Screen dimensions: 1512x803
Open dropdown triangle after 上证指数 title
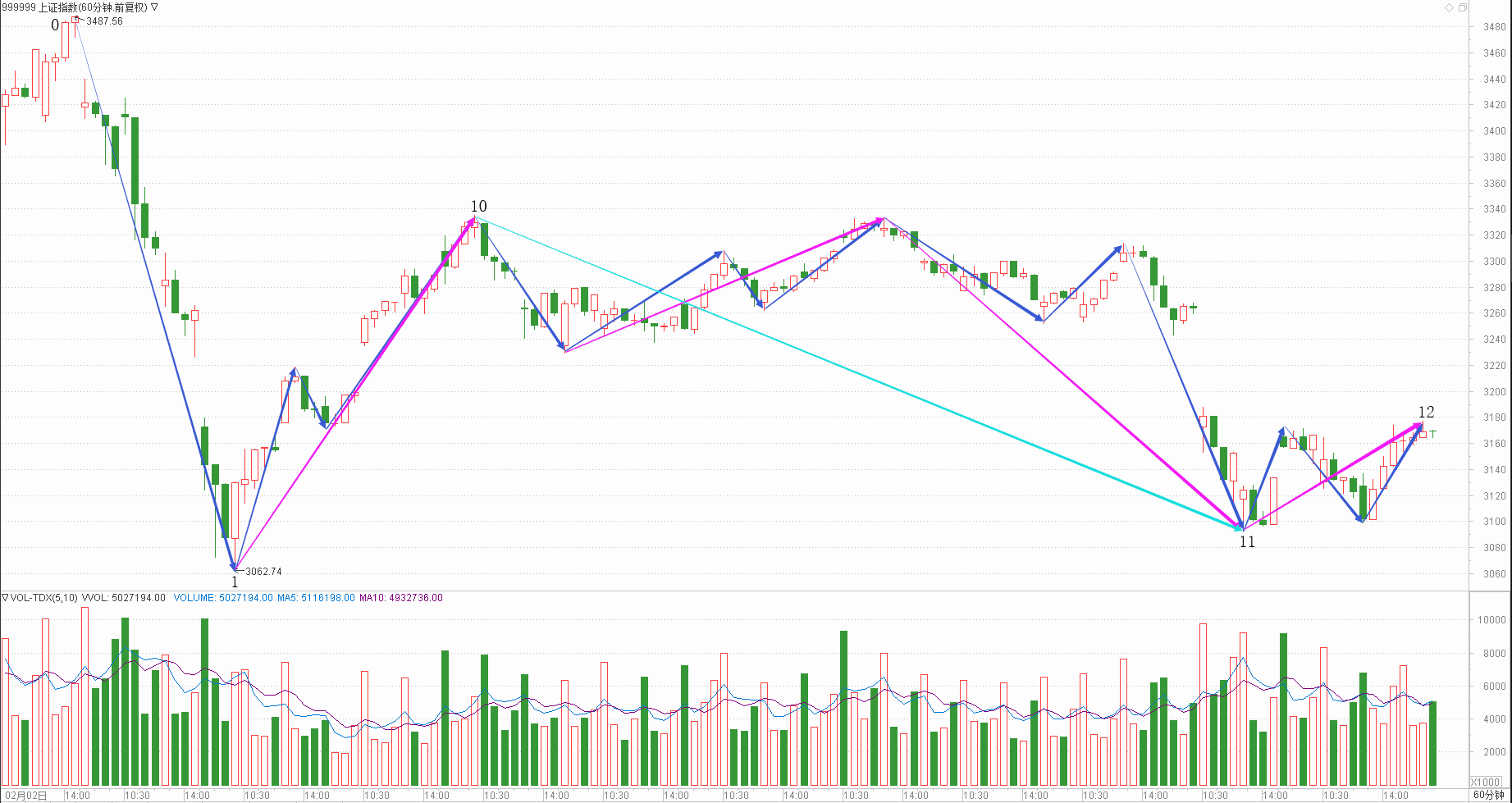click(x=154, y=7)
